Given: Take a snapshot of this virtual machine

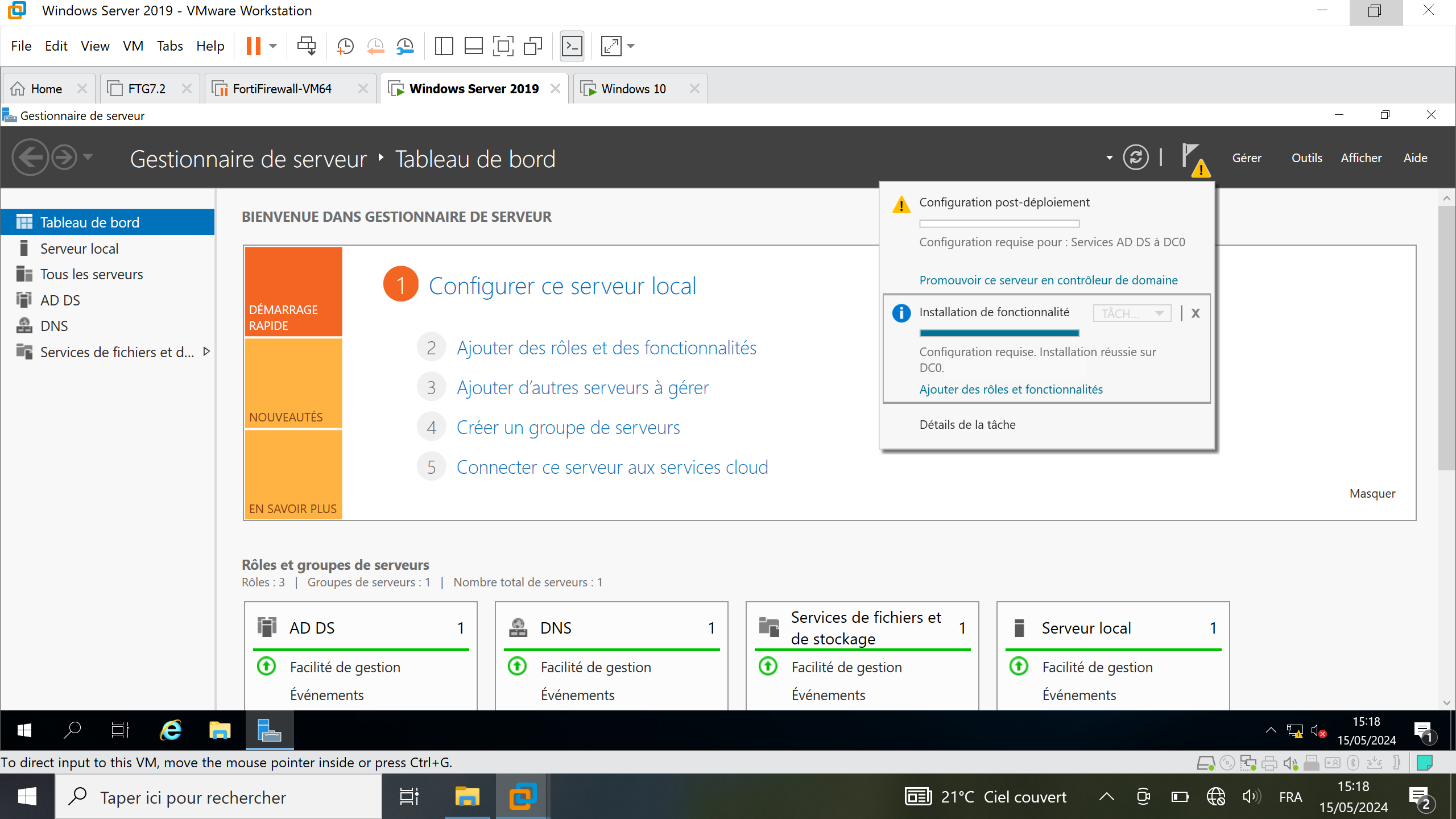Looking at the screenshot, I should [345, 46].
